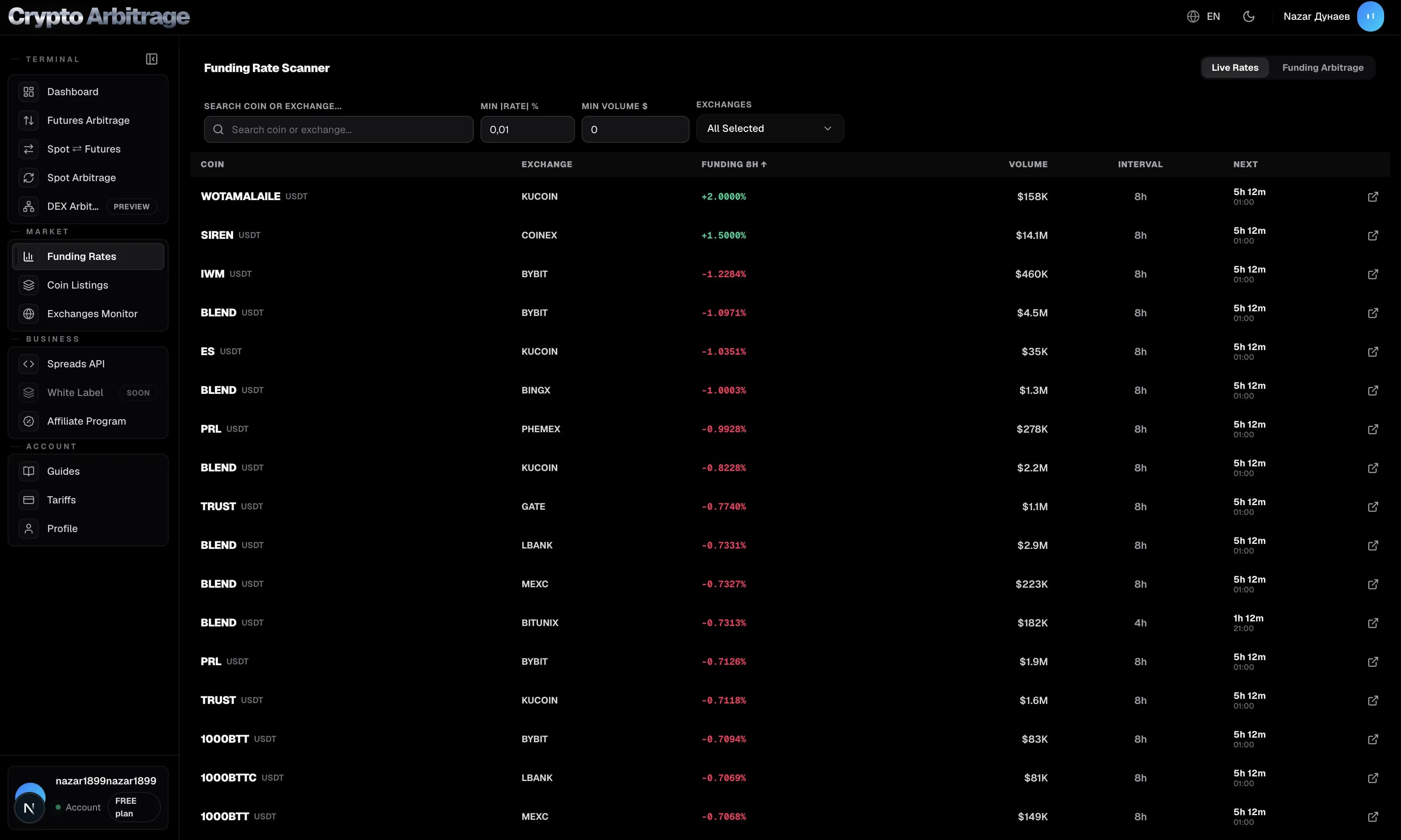Click the Spreads API code icon
The width and height of the screenshot is (1401, 840).
tap(28, 364)
